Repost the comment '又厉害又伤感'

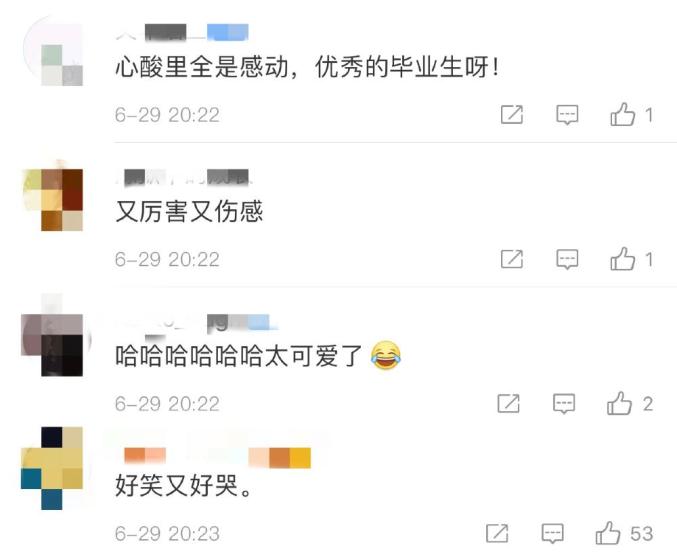(512, 259)
